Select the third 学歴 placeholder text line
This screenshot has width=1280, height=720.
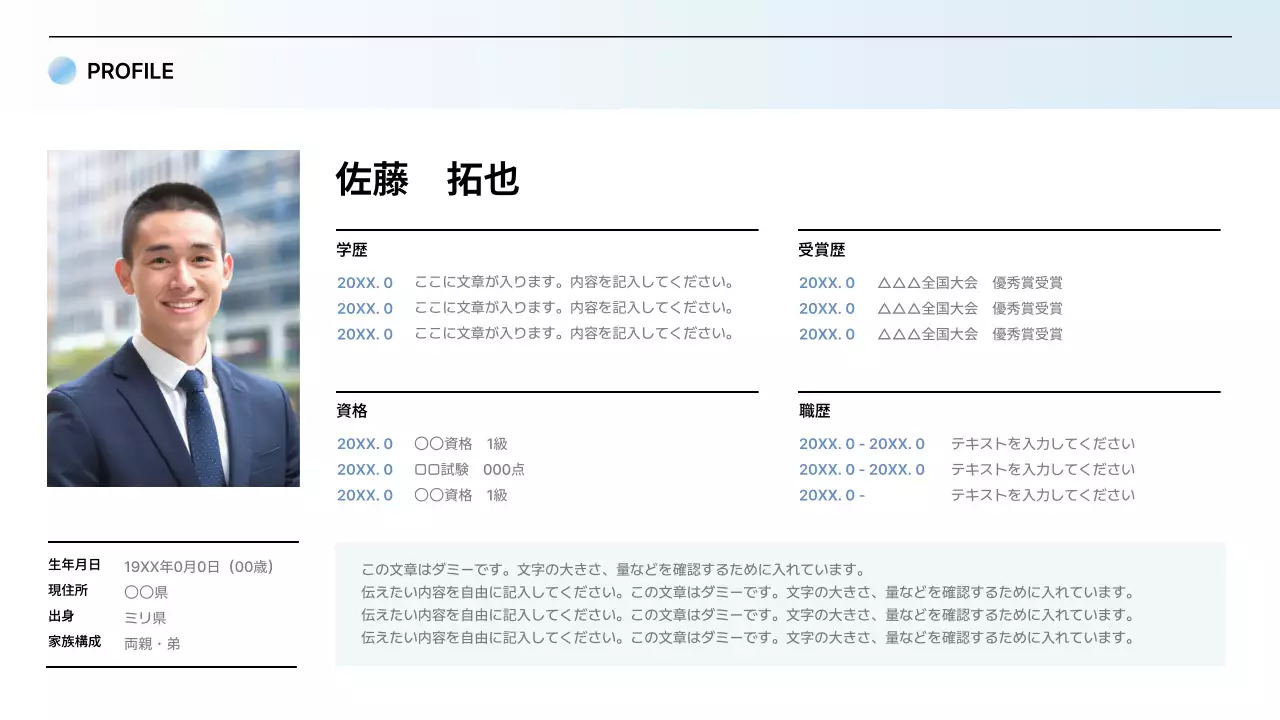[x=575, y=333]
